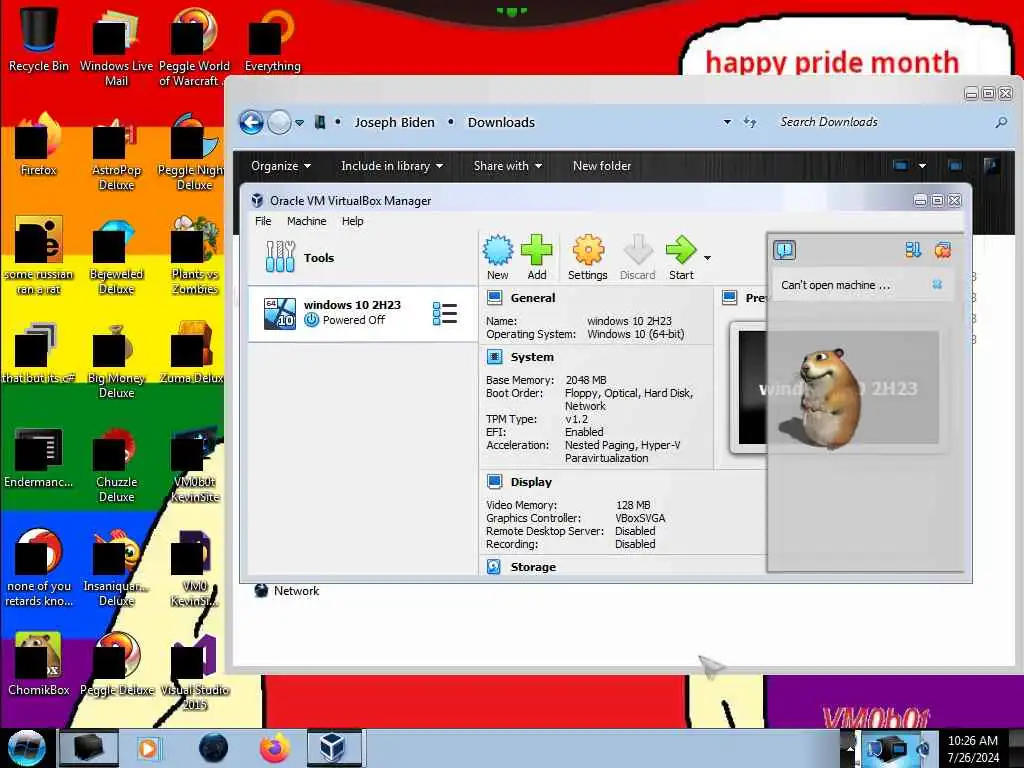Select the ChomikBox desktop icon
Viewport: 1024px width, 768px height.
click(39, 664)
